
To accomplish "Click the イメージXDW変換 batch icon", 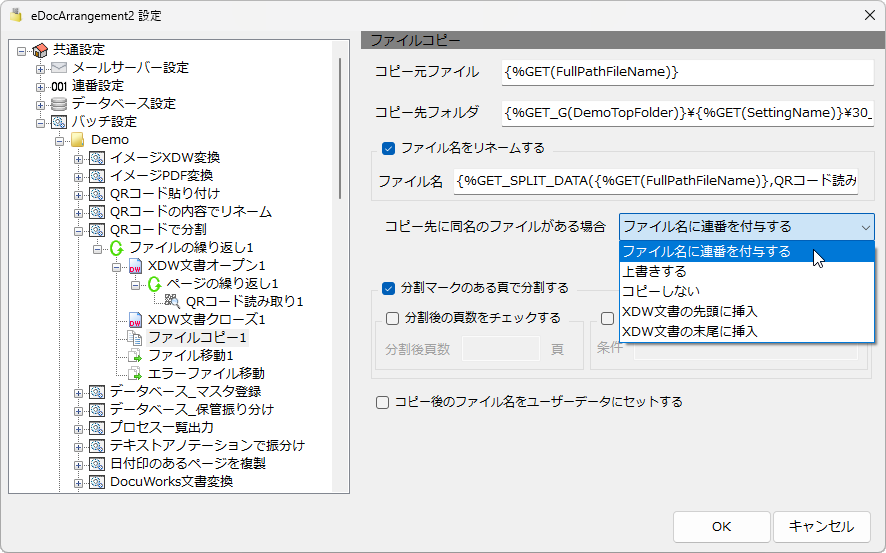I will (97, 158).
